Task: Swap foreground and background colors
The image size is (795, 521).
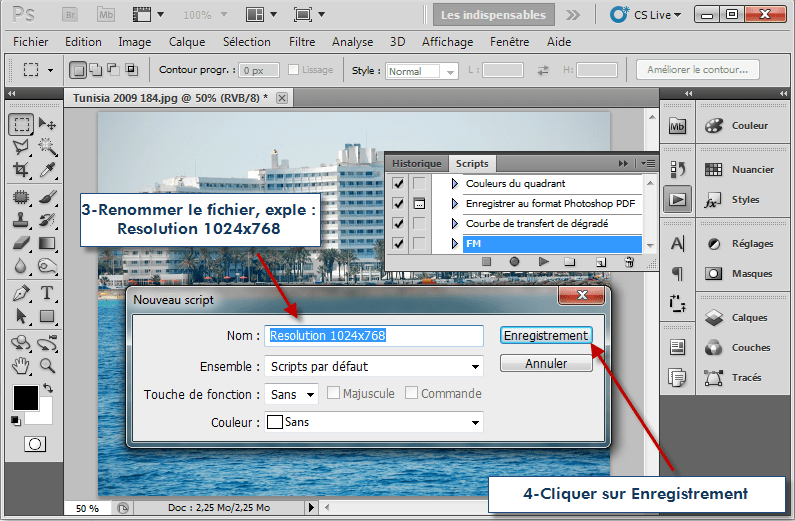Action: point(48,388)
